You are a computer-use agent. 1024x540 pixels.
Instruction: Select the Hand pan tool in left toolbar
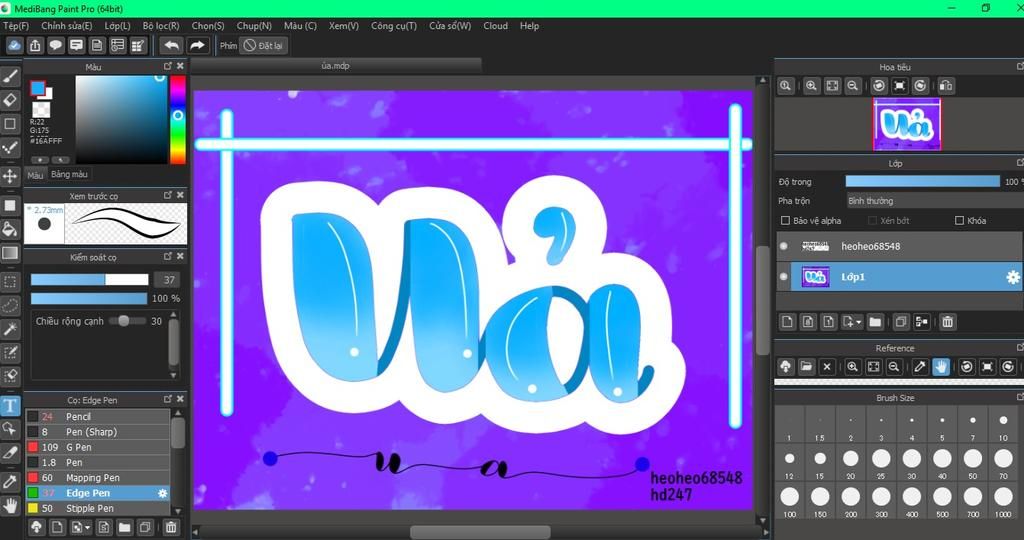[x=10, y=505]
